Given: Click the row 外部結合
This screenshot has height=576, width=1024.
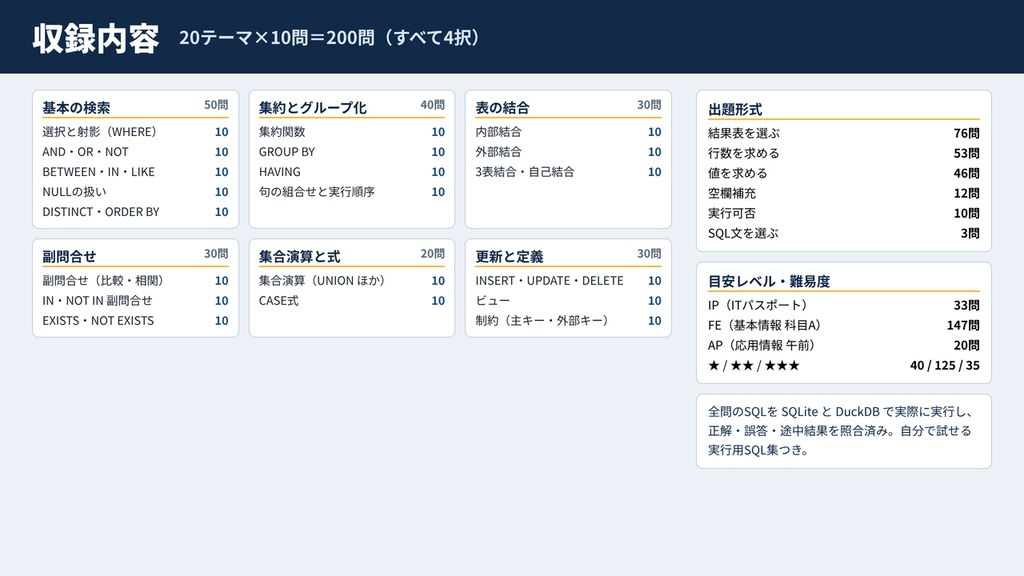Looking at the screenshot, I should tap(568, 152).
